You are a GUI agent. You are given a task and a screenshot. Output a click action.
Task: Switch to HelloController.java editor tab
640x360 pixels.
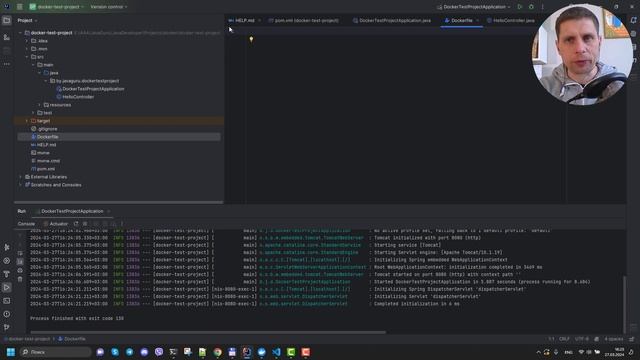[511, 20]
